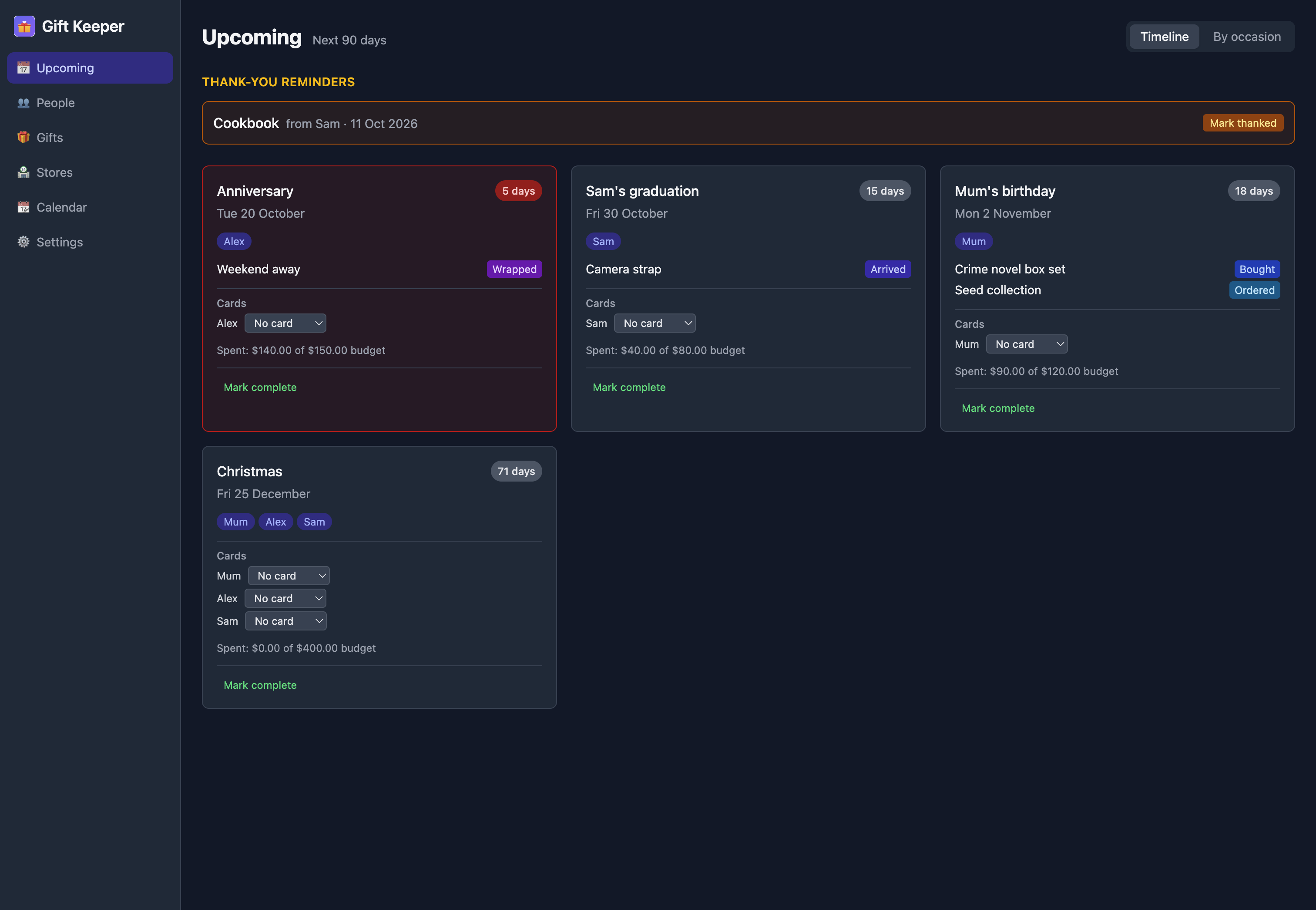Click the 'Seed collection' gift text

[997, 290]
